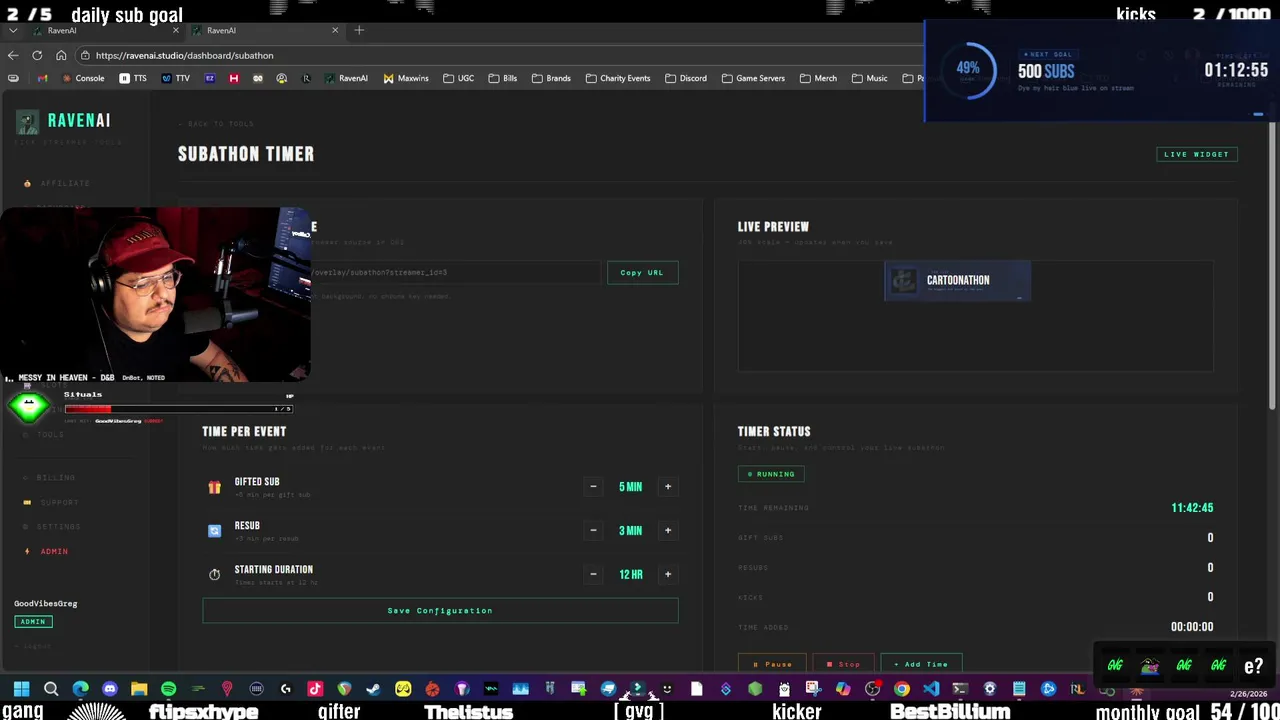The image size is (1280, 720).
Task: Expand the Charity Events bookmarks folder
Action: pyautogui.click(x=618, y=78)
